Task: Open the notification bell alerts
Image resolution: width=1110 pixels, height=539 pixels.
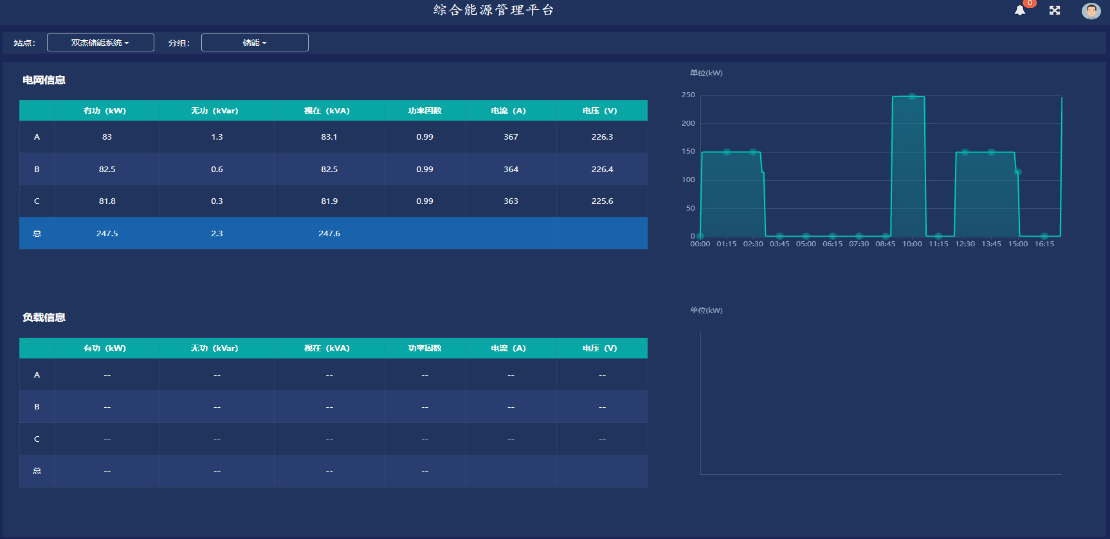Action: (x=1020, y=10)
